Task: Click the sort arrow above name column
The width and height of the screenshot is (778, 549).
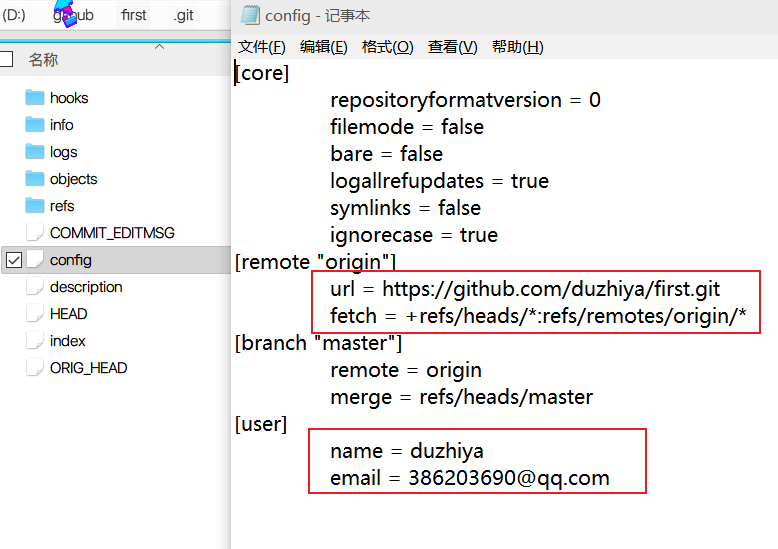Action: click(x=159, y=47)
